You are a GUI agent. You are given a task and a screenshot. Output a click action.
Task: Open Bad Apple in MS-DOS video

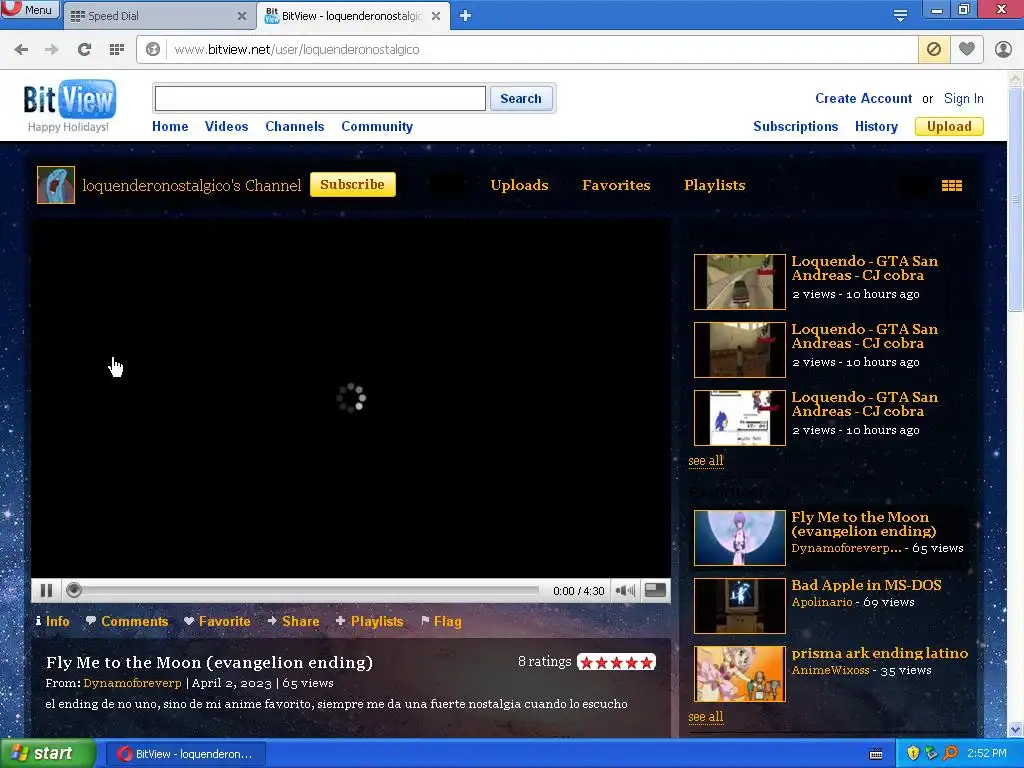pyautogui.click(x=866, y=585)
